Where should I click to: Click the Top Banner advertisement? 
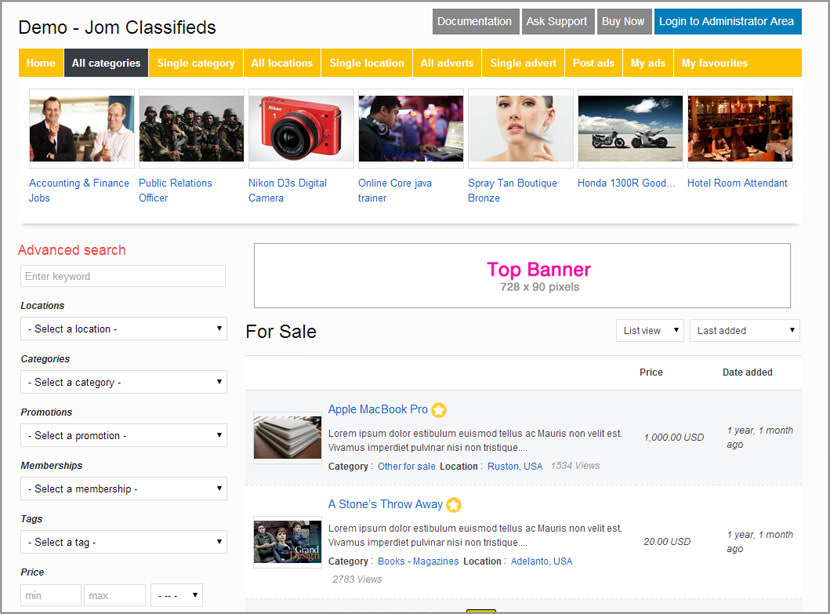[x=522, y=276]
